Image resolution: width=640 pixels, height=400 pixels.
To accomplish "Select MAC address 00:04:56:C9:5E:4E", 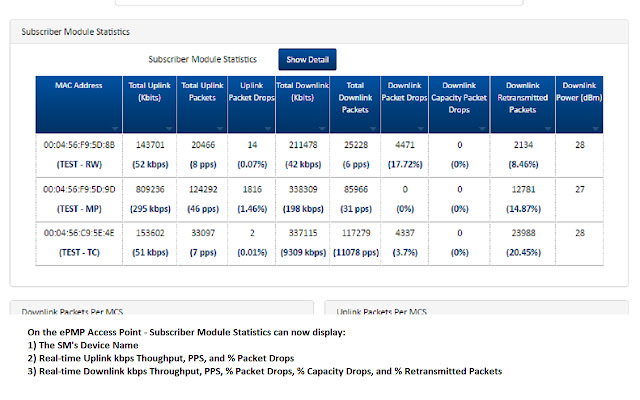I will click(x=79, y=233).
